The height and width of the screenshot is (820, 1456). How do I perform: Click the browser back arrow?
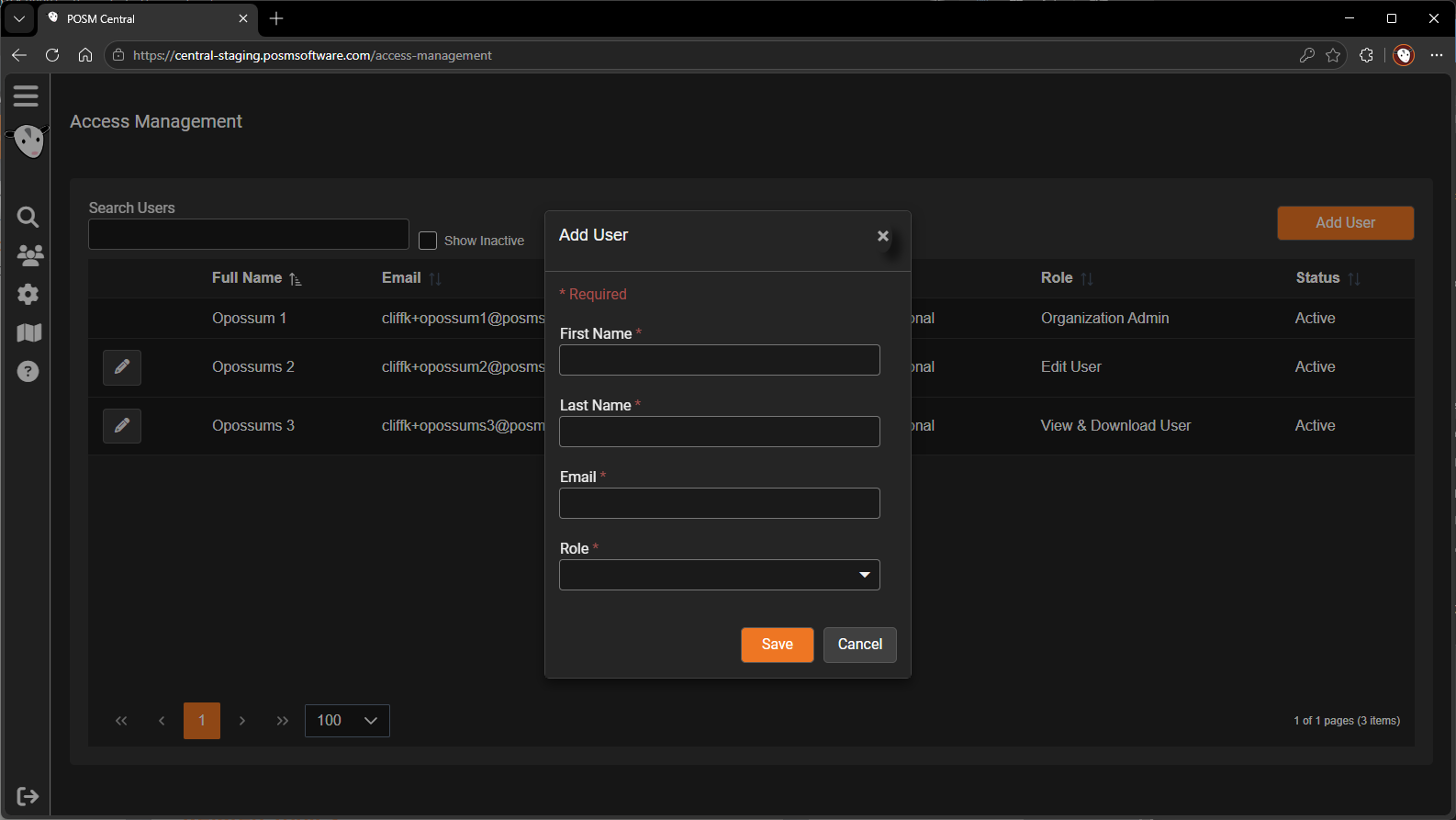[x=19, y=55]
